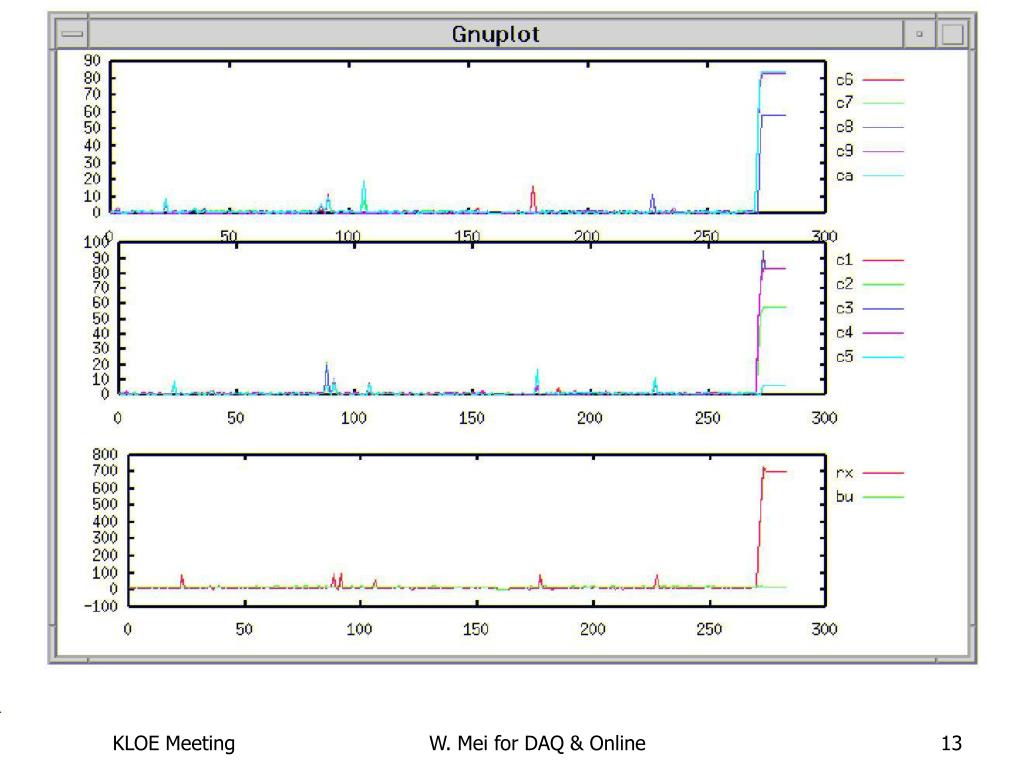Click the 250 x-axis label of middle plot
The width and height of the screenshot is (1024, 768).
click(x=707, y=418)
